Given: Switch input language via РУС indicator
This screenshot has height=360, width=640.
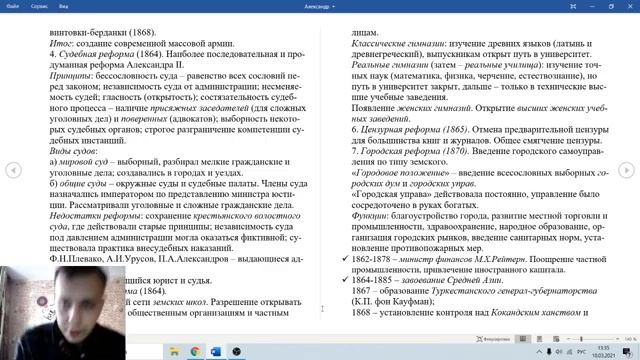Looking at the screenshot, I should coord(582,351).
